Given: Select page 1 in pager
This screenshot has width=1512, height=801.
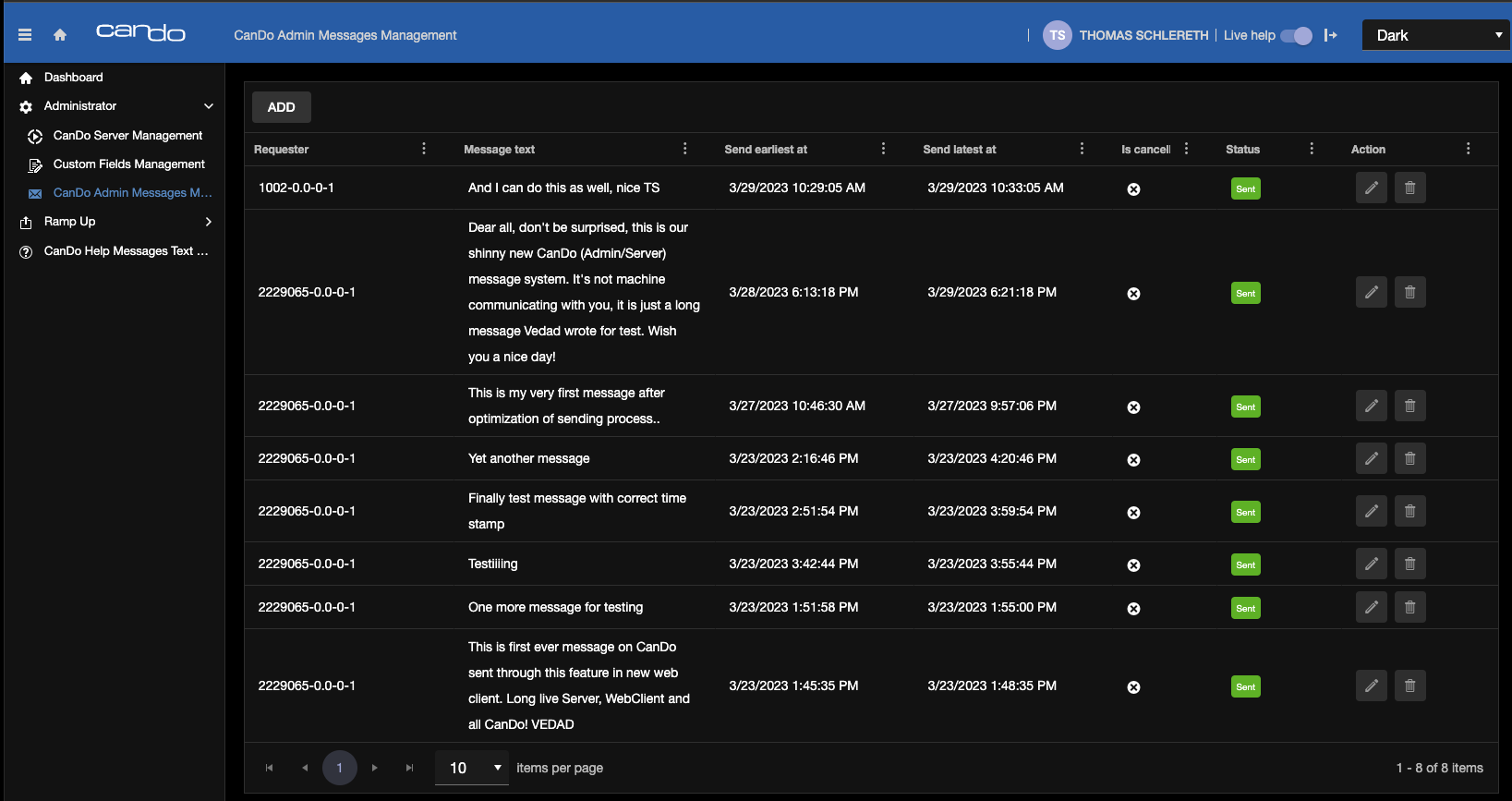Looking at the screenshot, I should (340, 768).
